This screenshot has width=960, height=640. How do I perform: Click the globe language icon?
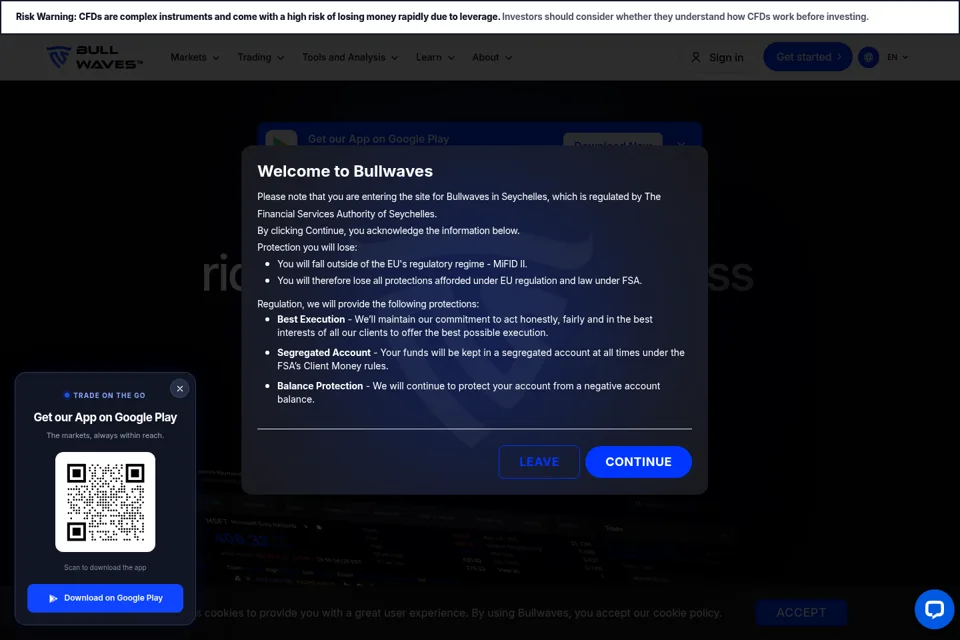[868, 57]
